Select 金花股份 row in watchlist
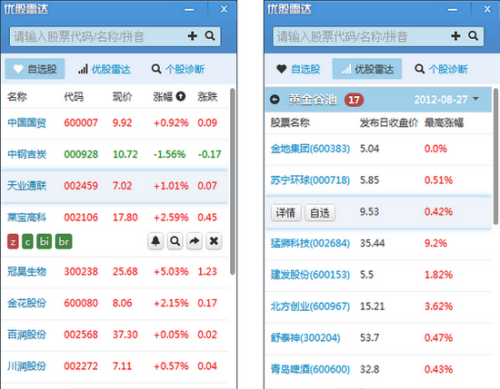This screenshot has width=500, height=389. pos(115,303)
